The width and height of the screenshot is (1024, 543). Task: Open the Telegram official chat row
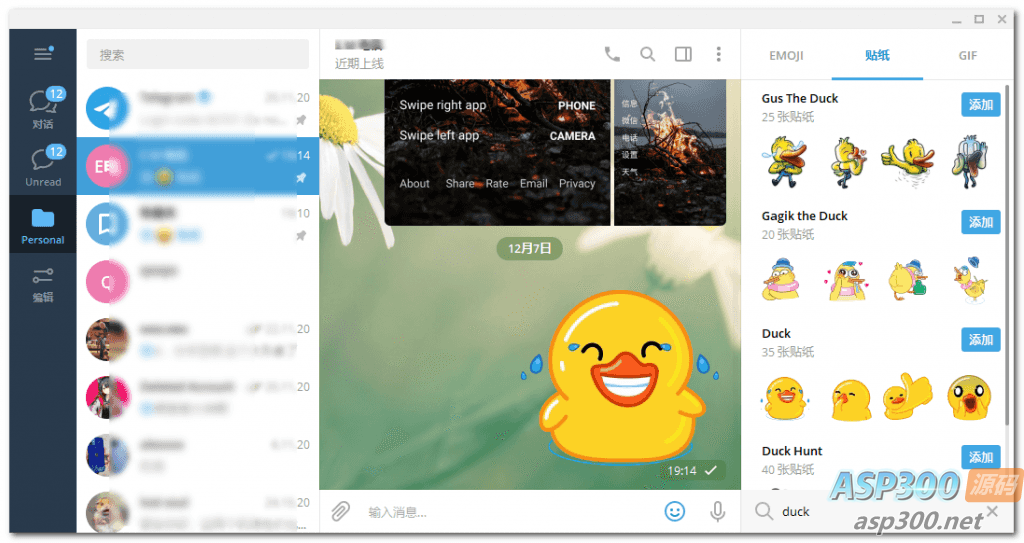click(198, 108)
